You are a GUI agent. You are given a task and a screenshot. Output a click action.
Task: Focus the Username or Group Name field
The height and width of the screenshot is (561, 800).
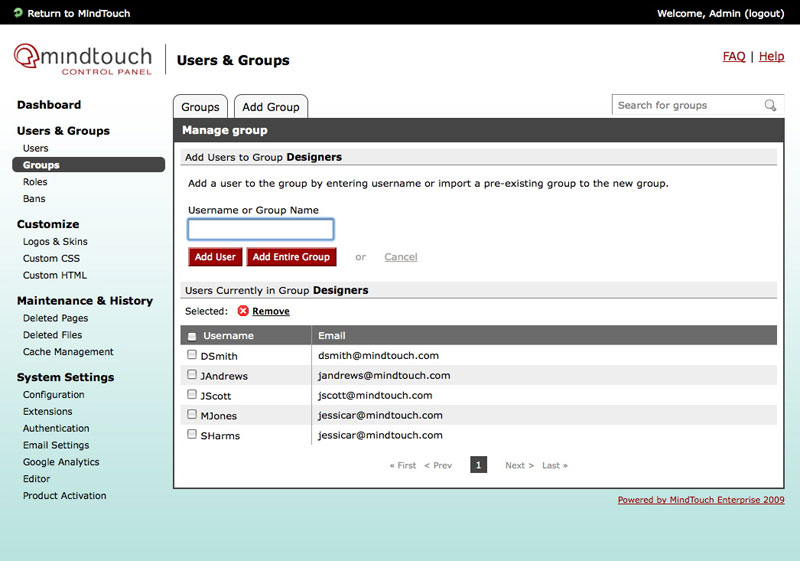coord(260,230)
